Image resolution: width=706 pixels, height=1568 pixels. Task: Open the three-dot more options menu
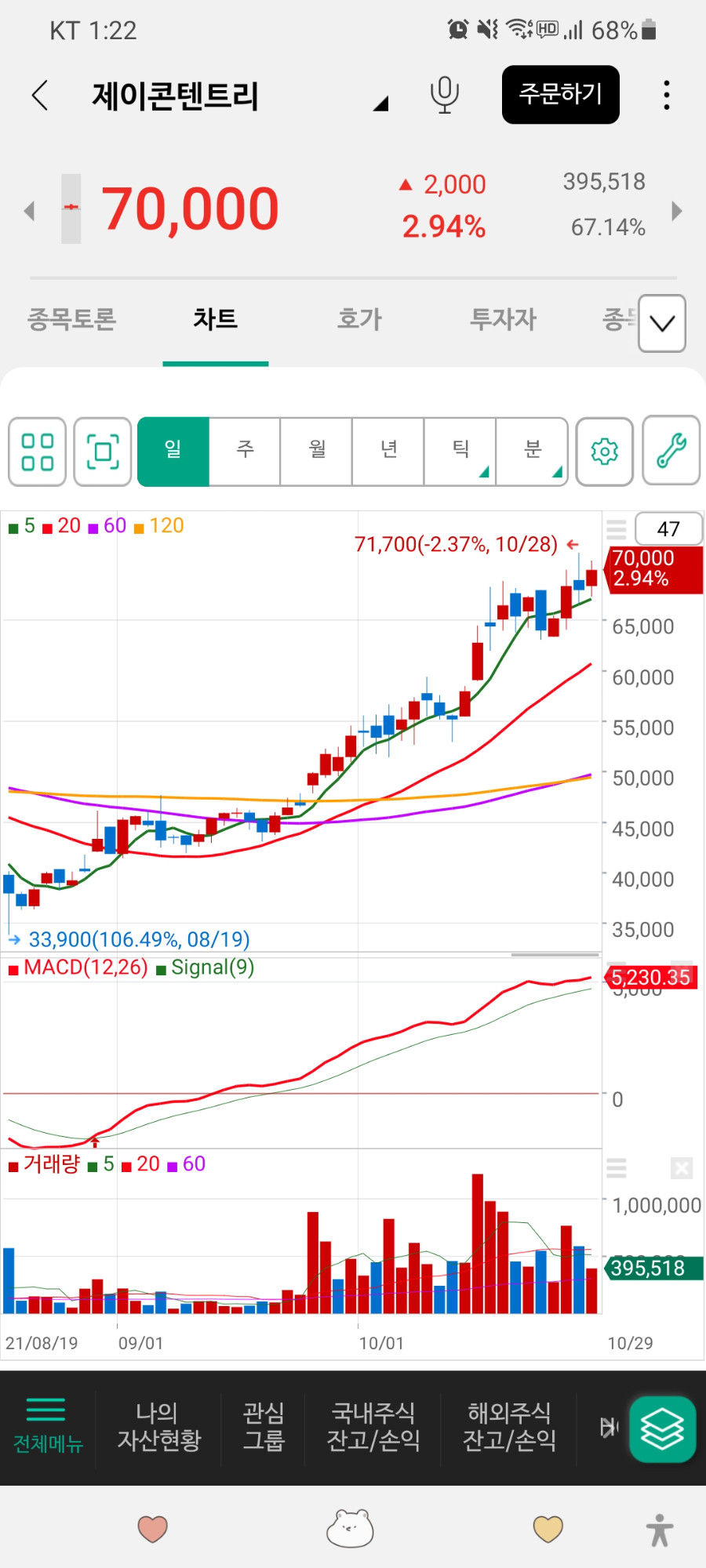[666, 95]
